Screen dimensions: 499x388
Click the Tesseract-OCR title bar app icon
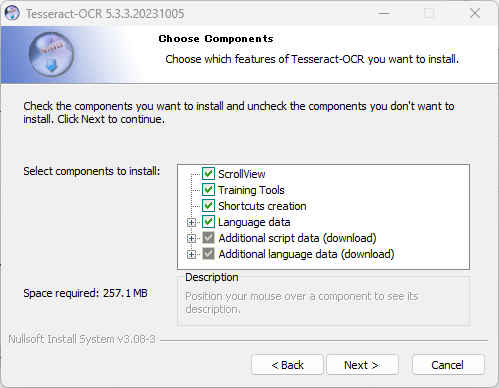point(12,13)
